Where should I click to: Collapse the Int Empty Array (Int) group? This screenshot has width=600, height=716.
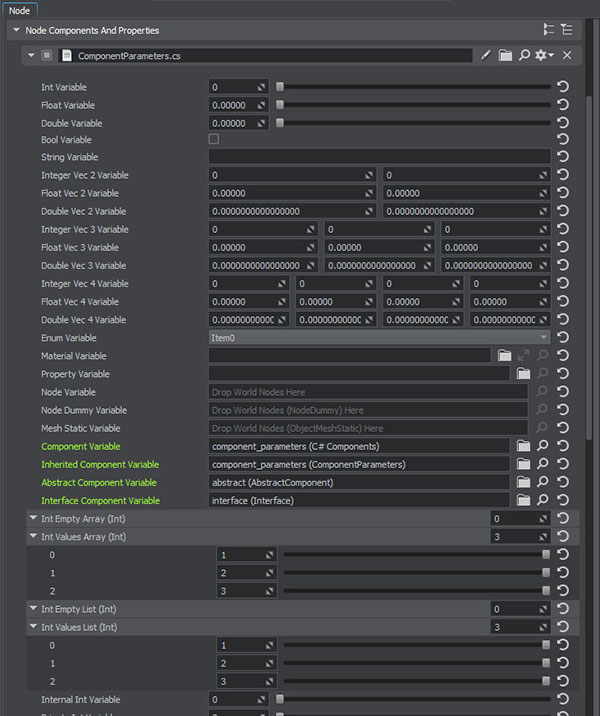click(x=33, y=518)
